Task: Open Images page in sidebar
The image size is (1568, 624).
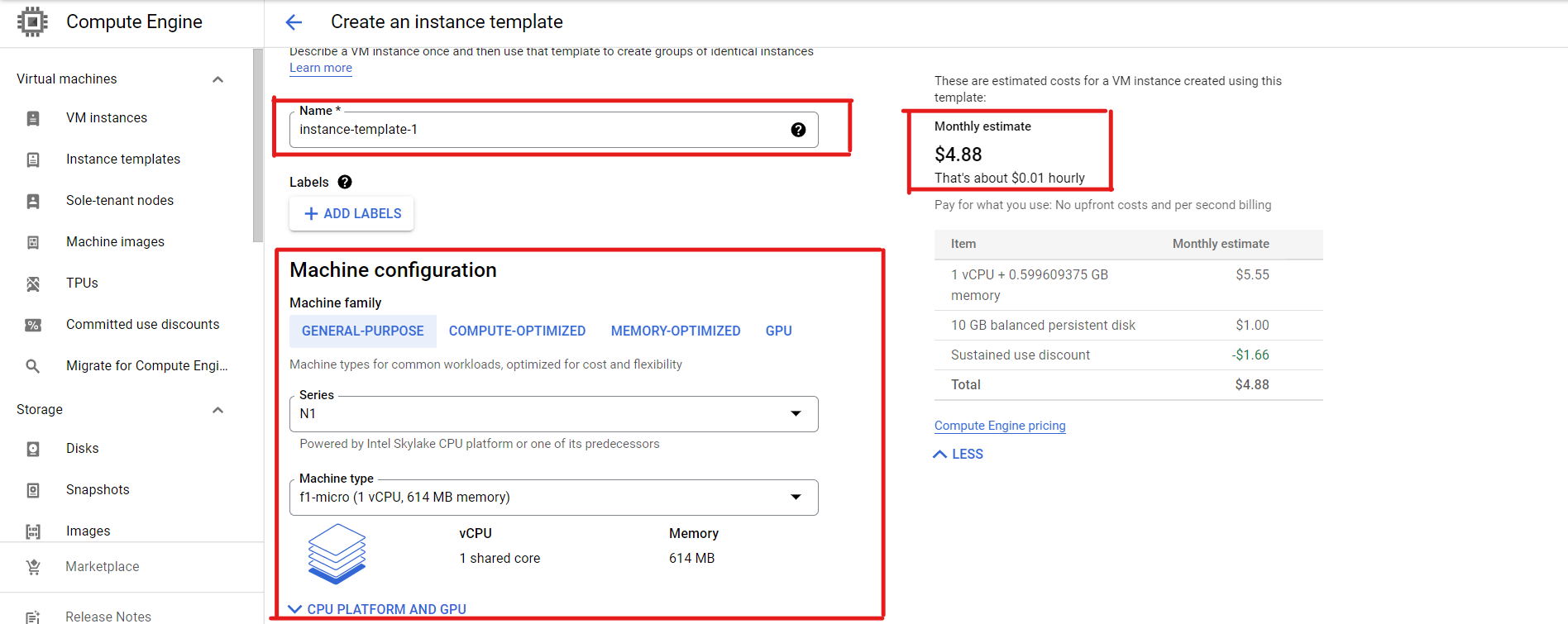Action: [x=88, y=531]
